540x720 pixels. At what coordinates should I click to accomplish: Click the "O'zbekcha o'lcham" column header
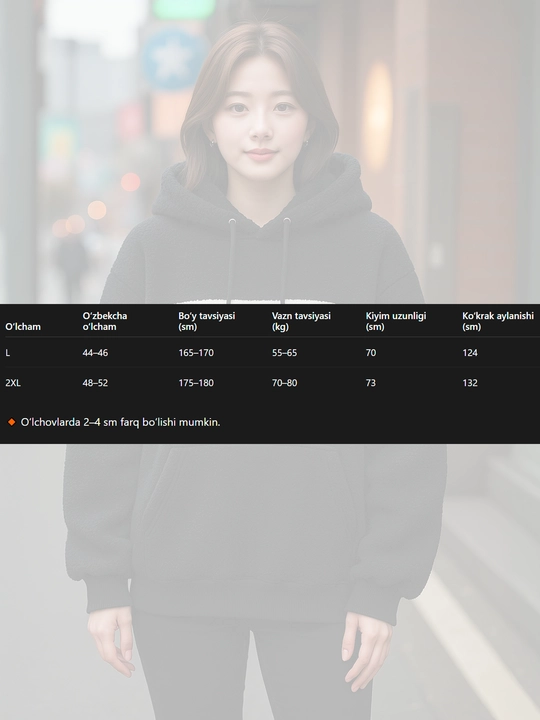[x=105, y=321]
